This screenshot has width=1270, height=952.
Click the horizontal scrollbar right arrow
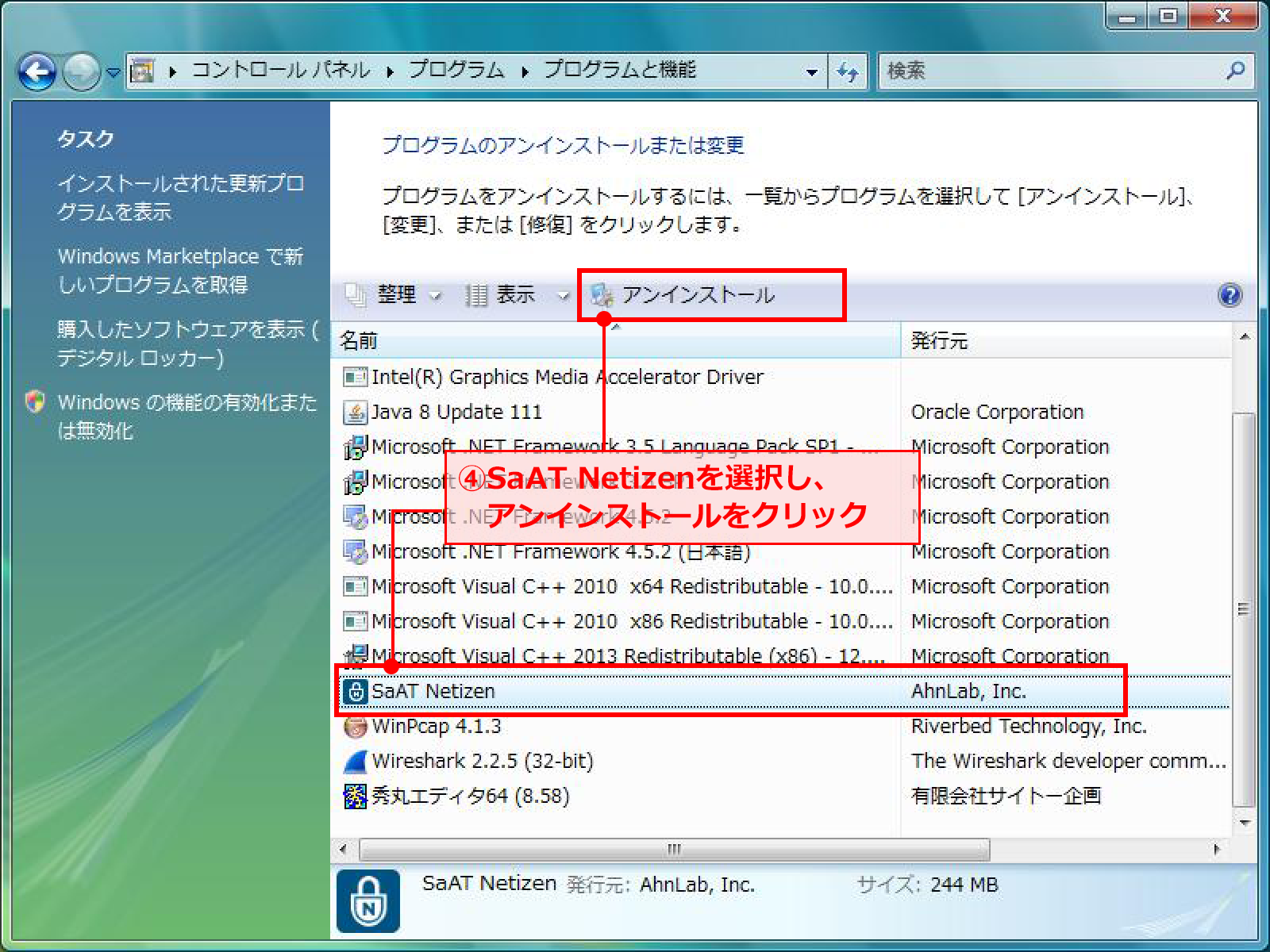(x=1217, y=849)
